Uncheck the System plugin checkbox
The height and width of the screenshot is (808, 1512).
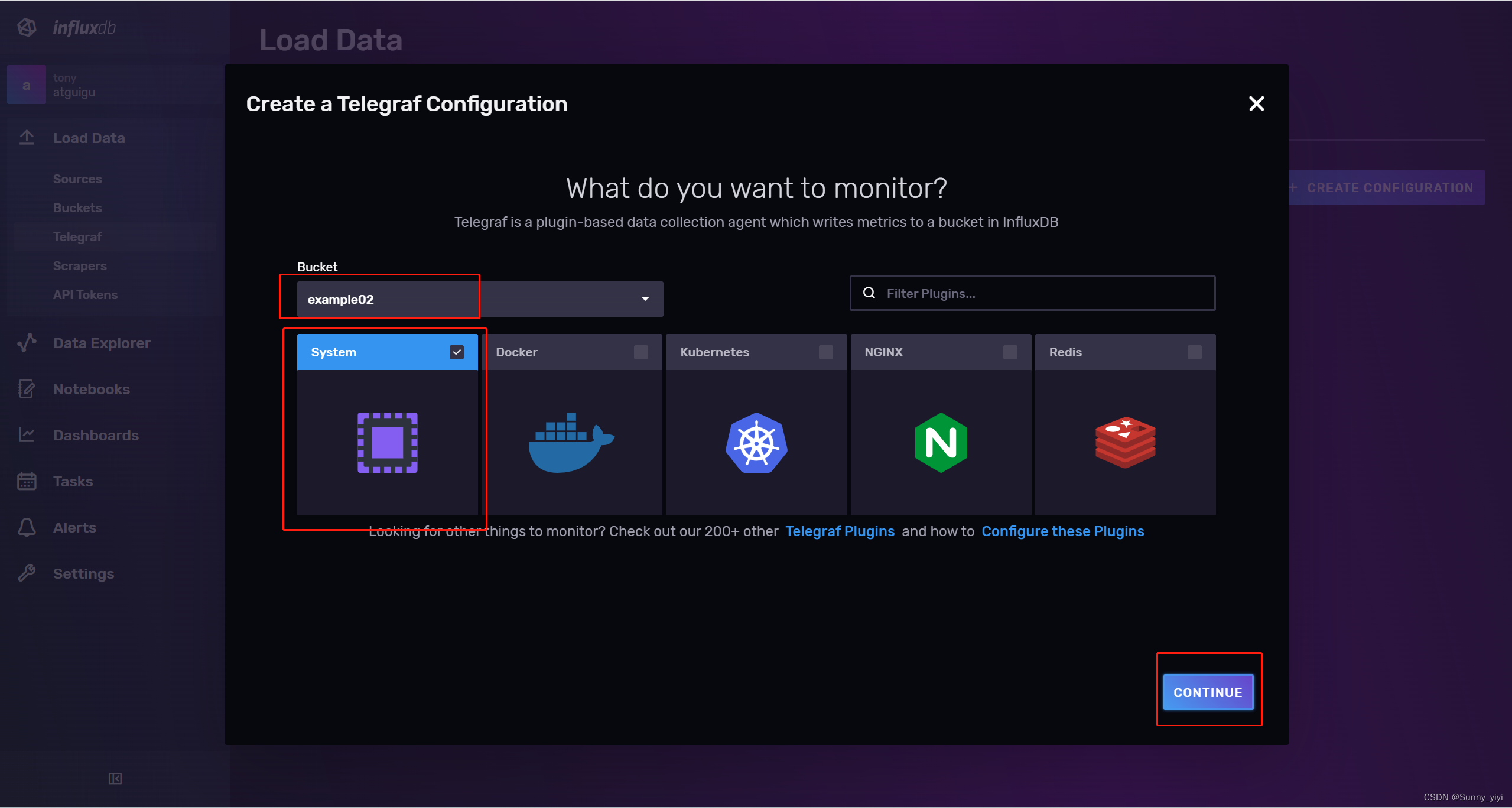457,352
